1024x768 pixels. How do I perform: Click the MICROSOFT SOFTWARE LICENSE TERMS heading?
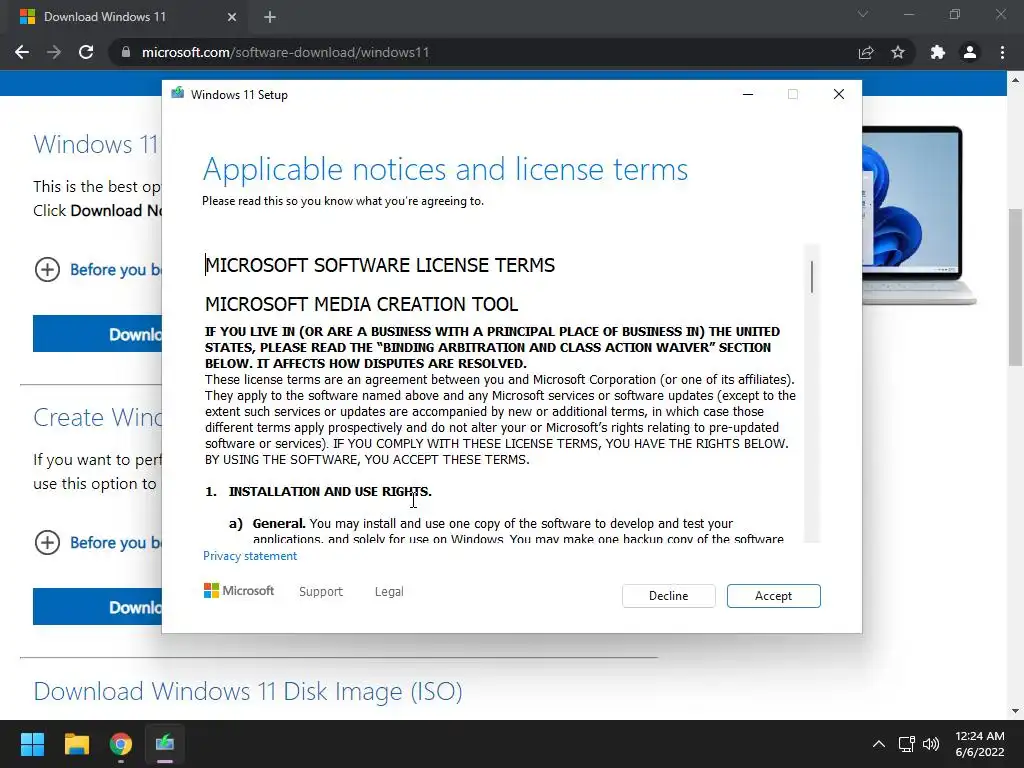click(x=380, y=265)
